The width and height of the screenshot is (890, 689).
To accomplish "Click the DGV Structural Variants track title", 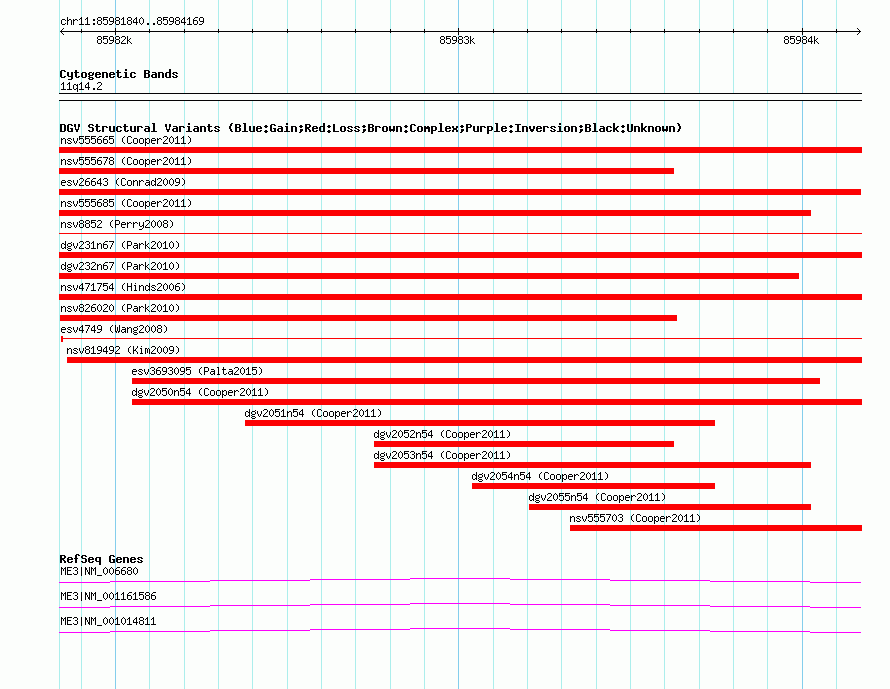I will [371, 128].
